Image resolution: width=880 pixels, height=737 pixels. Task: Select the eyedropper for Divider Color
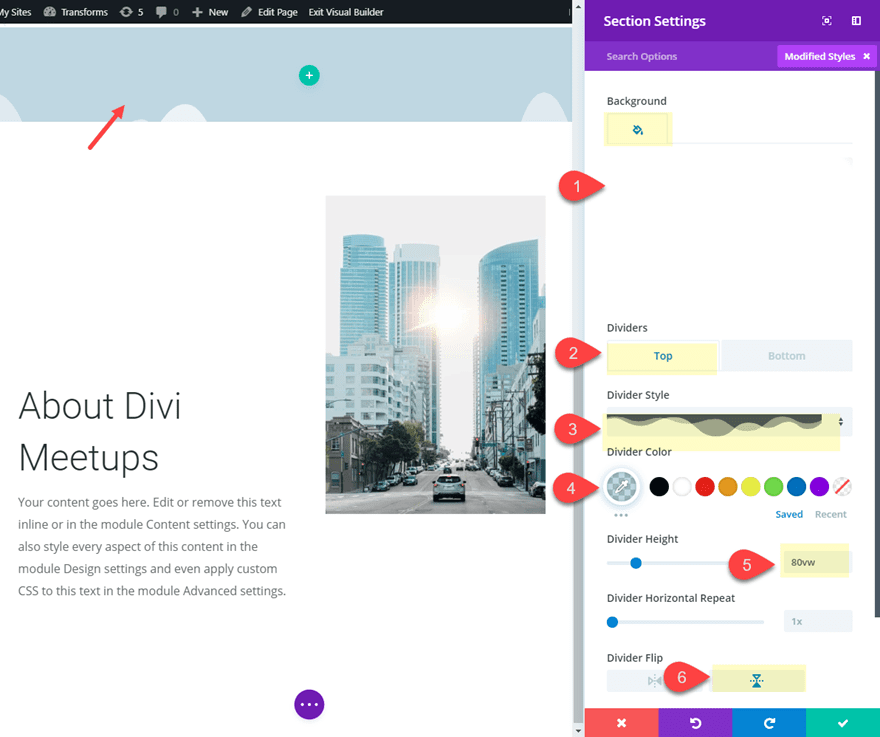point(622,487)
